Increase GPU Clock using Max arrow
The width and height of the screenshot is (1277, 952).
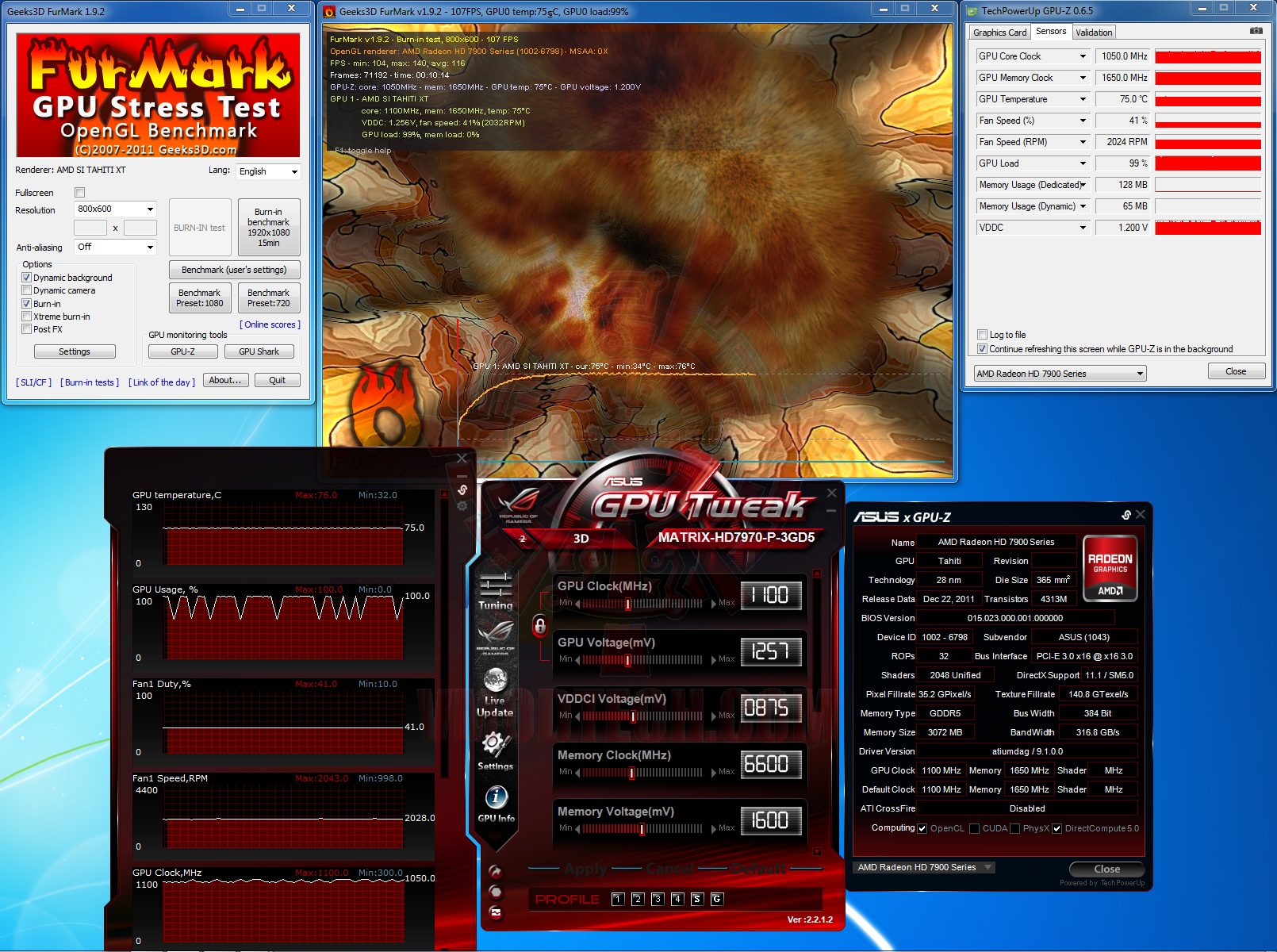[x=714, y=604]
